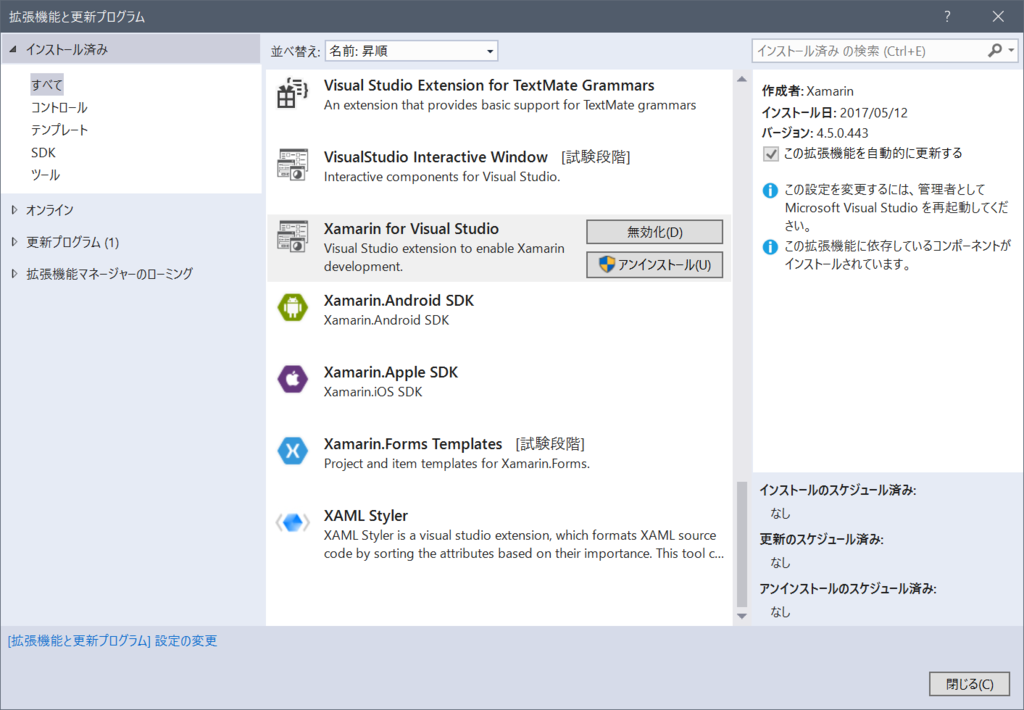Click the info icon beside この設定を変更するには

point(770,190)
